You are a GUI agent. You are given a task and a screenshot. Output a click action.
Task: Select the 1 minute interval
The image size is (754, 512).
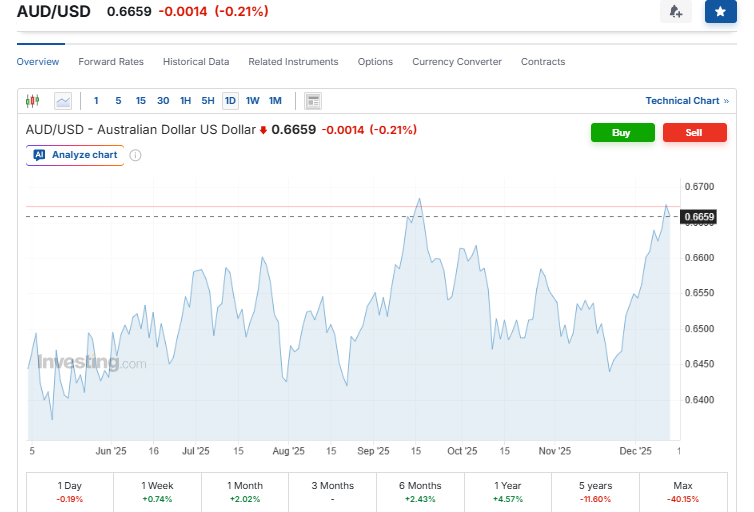(96, 101)
